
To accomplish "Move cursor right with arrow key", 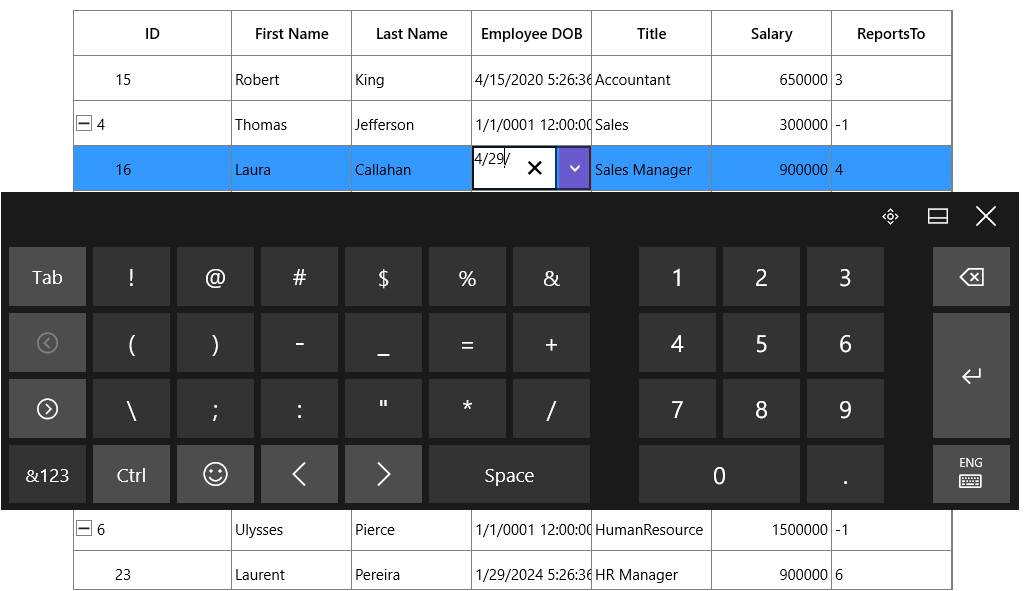I will pyautogui.click(x=383, y=474).
